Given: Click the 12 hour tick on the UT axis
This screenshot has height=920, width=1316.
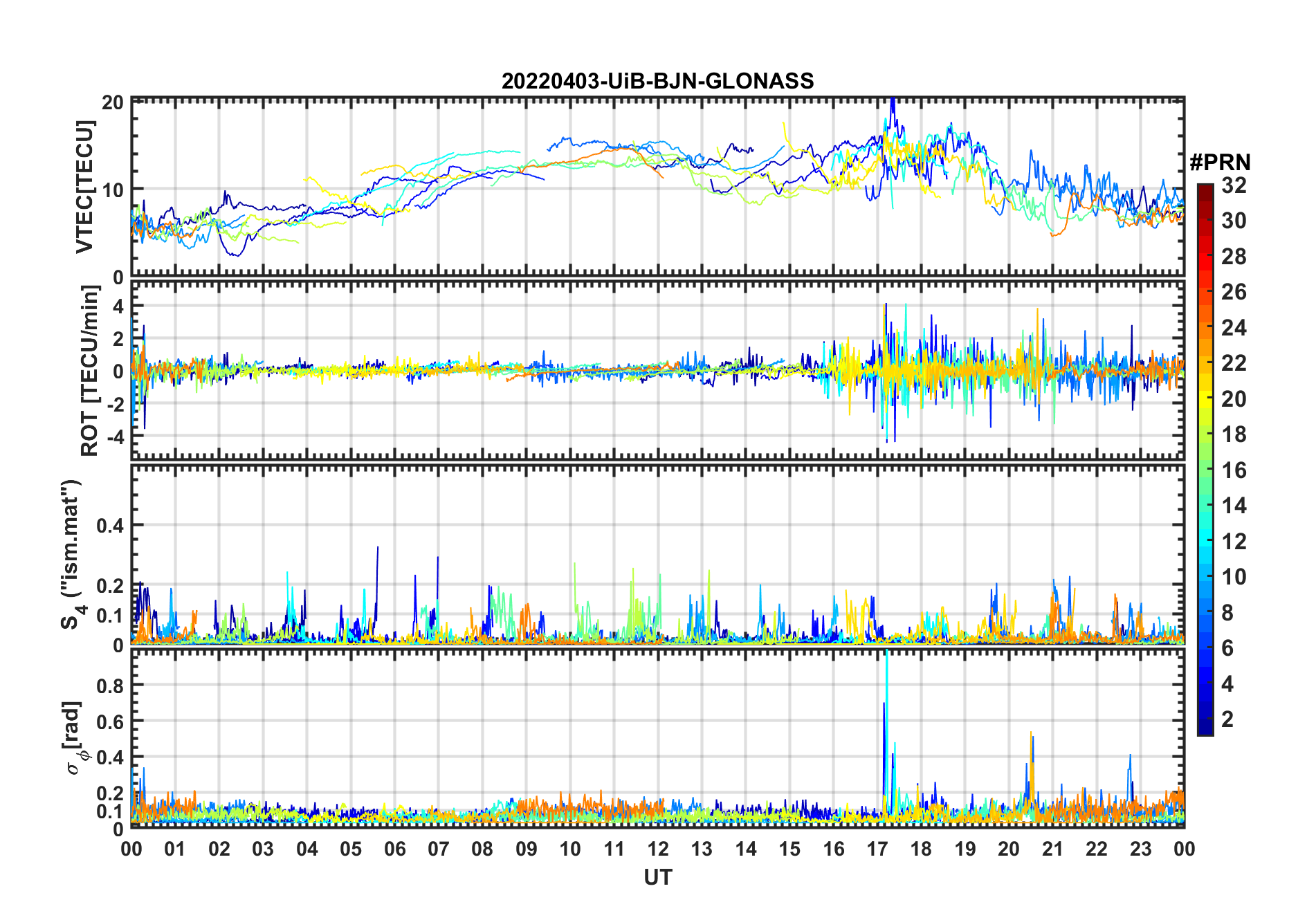Looking at the screenshot, I should pos(658,849).
